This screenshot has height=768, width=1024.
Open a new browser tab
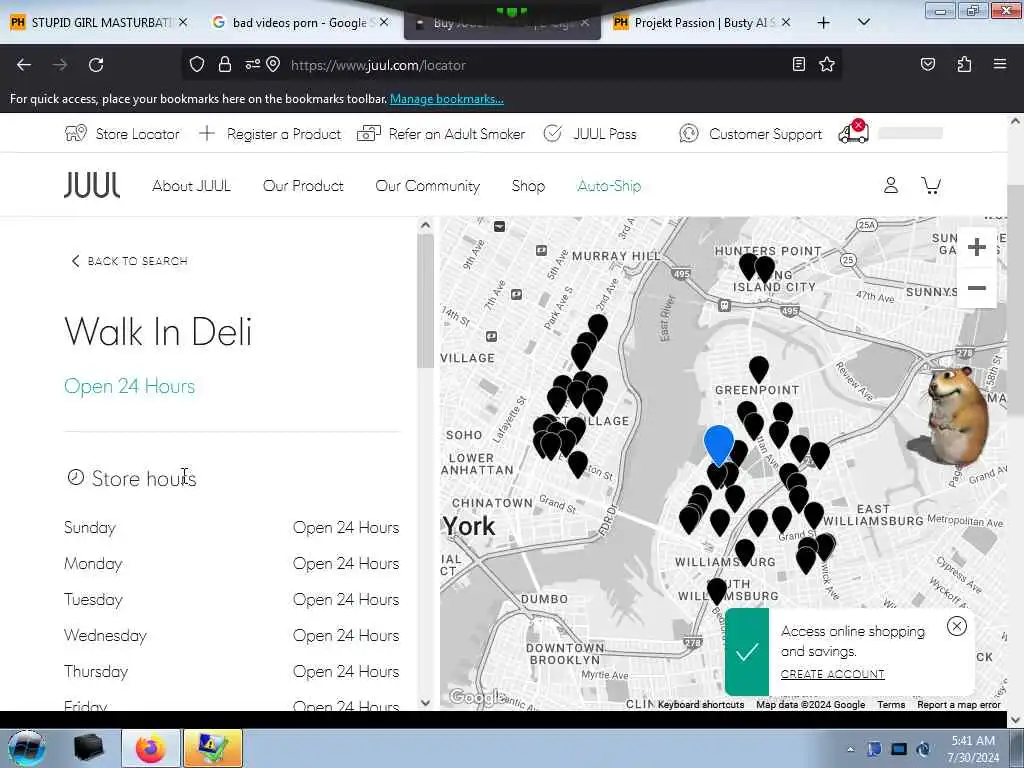point(824,23)
